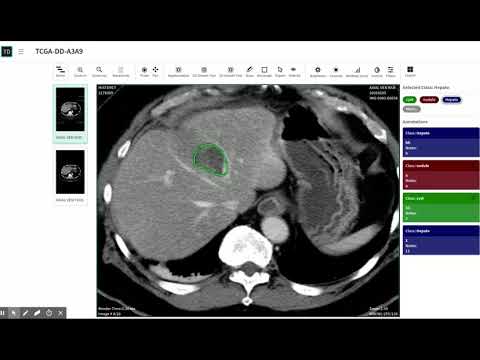The height and width of the screenshot is (360, 480).
Task: Click the Invert half-circle icon
Action: (x=377, y=72)
